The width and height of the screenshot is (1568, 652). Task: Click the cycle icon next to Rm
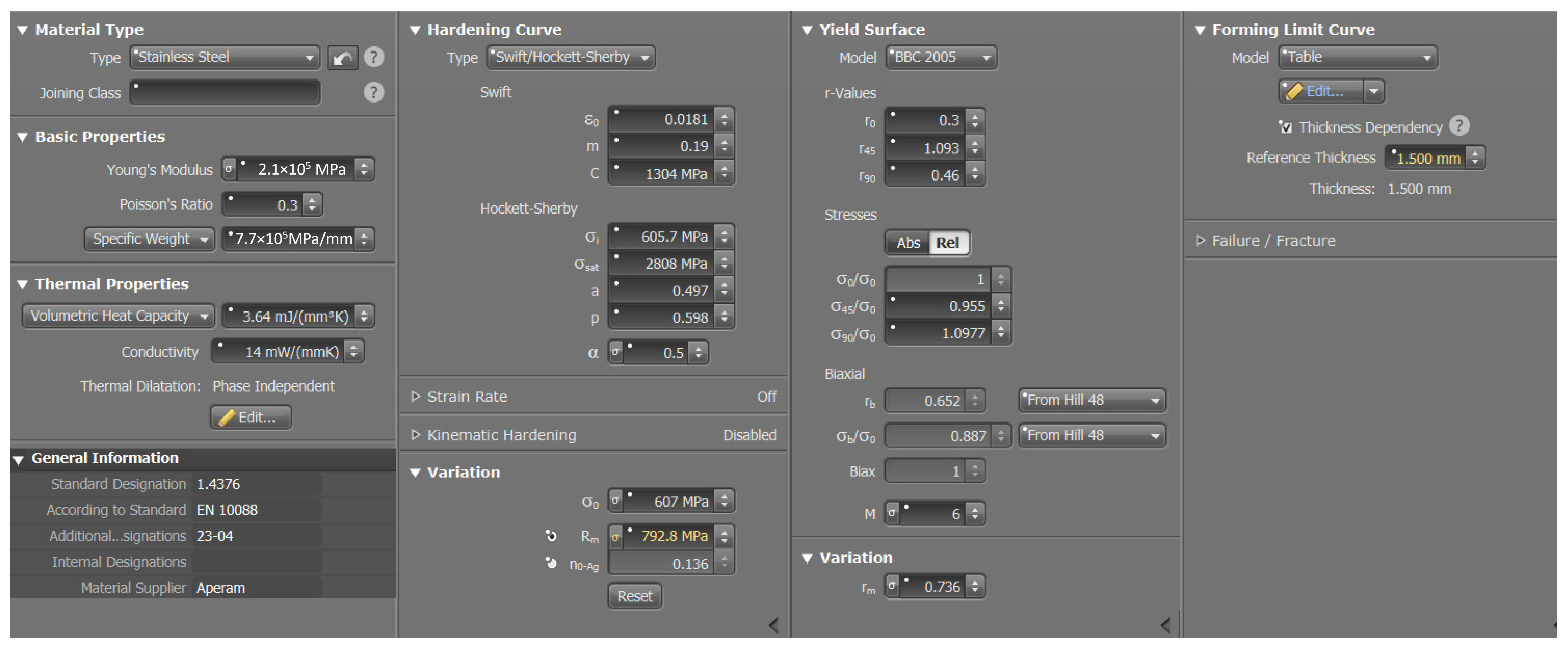[x=551, y=536]
